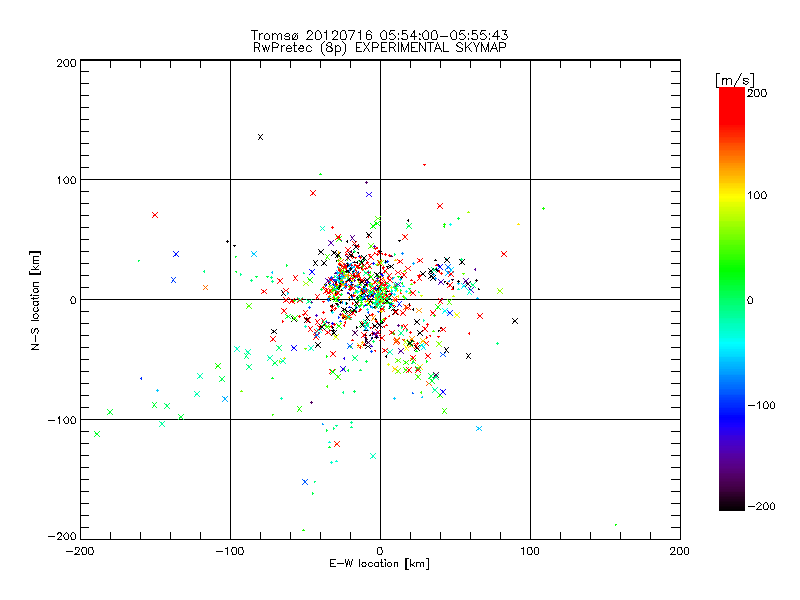
Task: Select the '100' tick on N-S axis
Action: [x=66, y=180]
